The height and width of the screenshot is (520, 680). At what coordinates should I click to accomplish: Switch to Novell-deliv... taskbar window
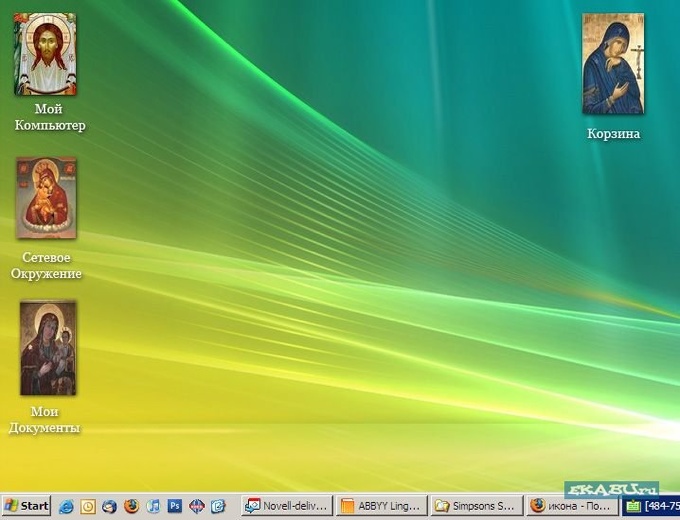286,506
